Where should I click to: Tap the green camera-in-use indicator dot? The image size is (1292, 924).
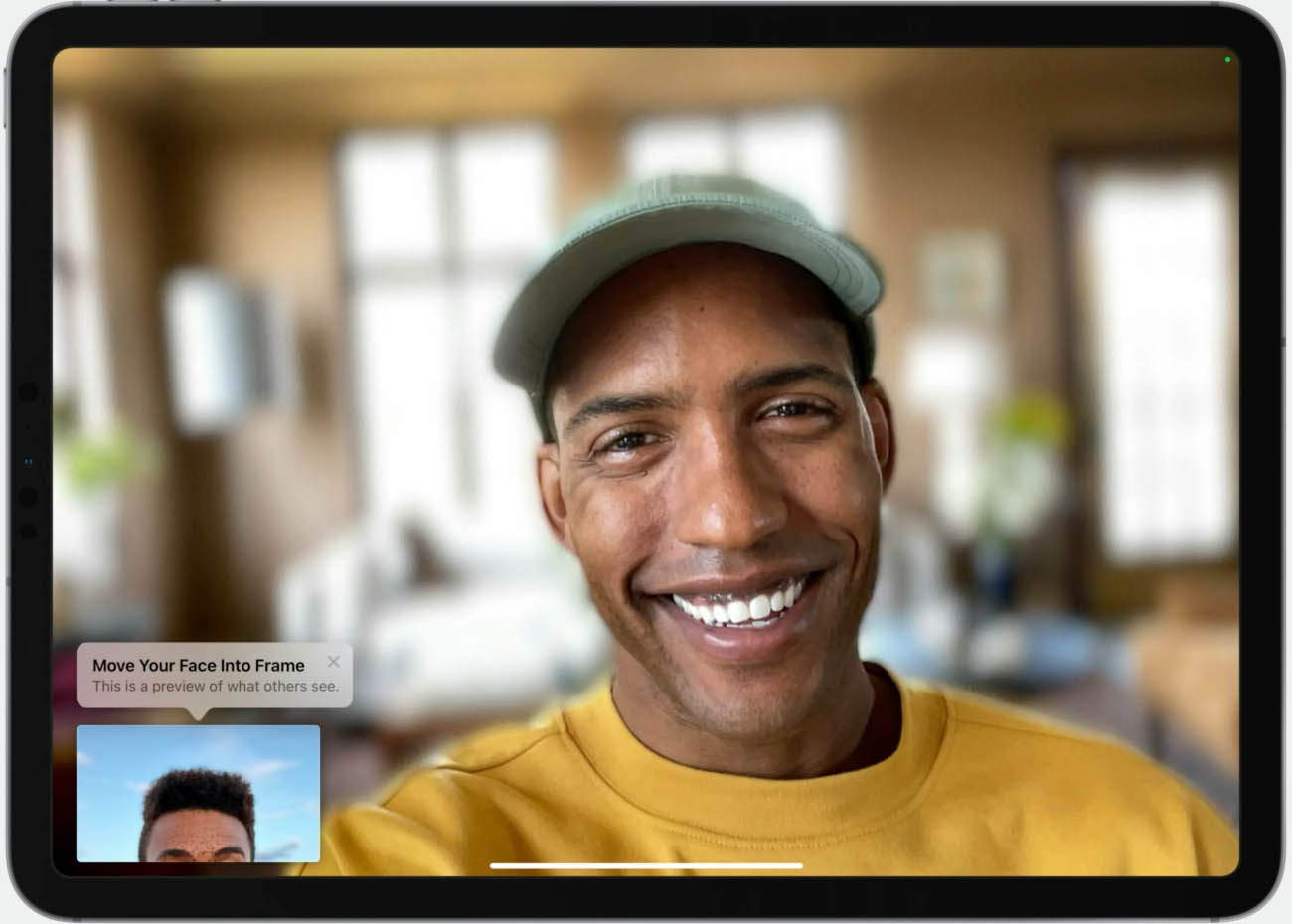click(1228, 60)
